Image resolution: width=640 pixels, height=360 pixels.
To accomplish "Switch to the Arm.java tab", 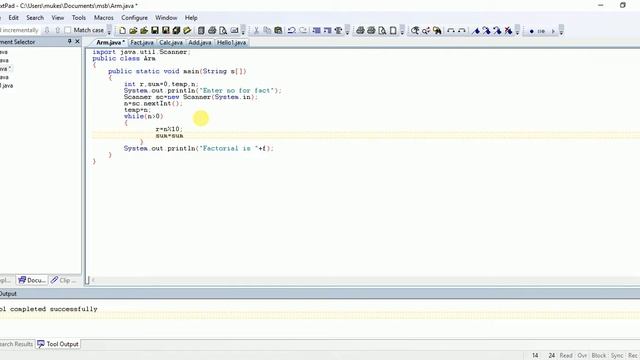I will tap(110, 42).
